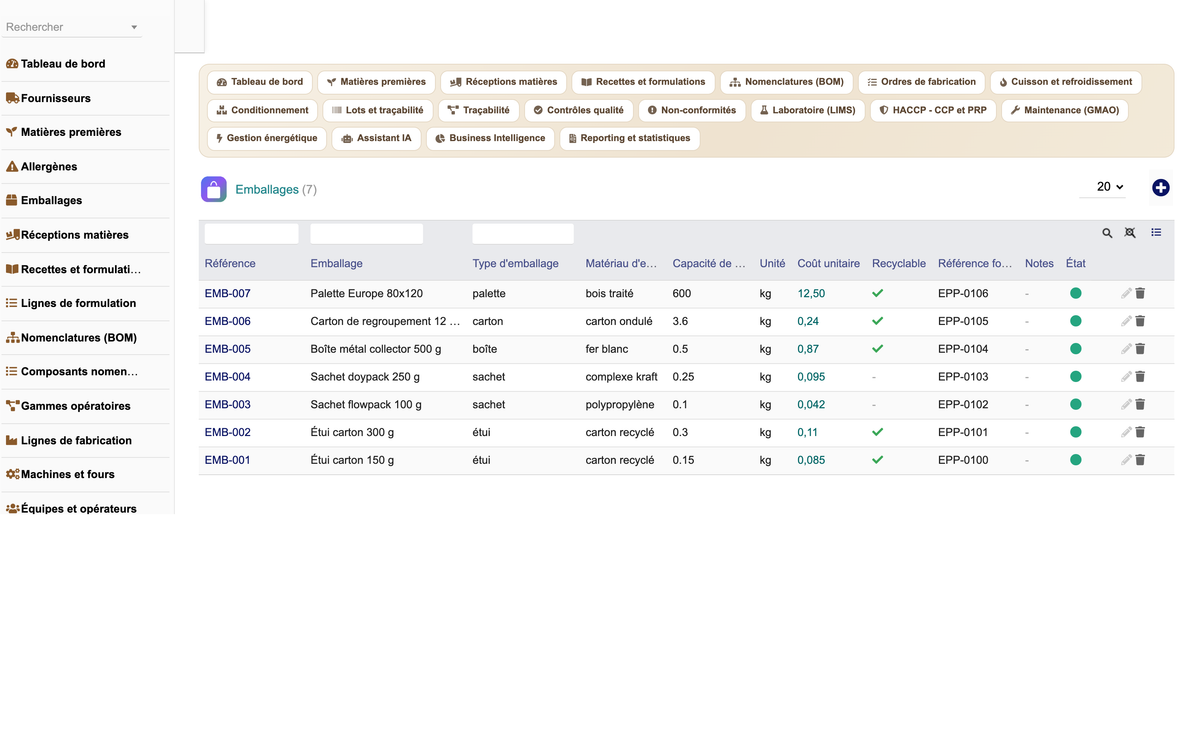1200x743 pixels.
Task: Sort by the Référence column header
Action: point(230,264)
